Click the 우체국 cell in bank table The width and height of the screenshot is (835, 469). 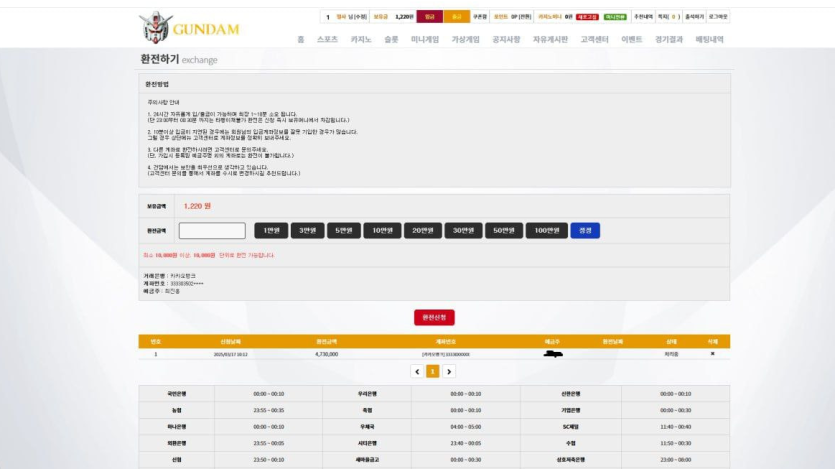click(x=367, y=427)
